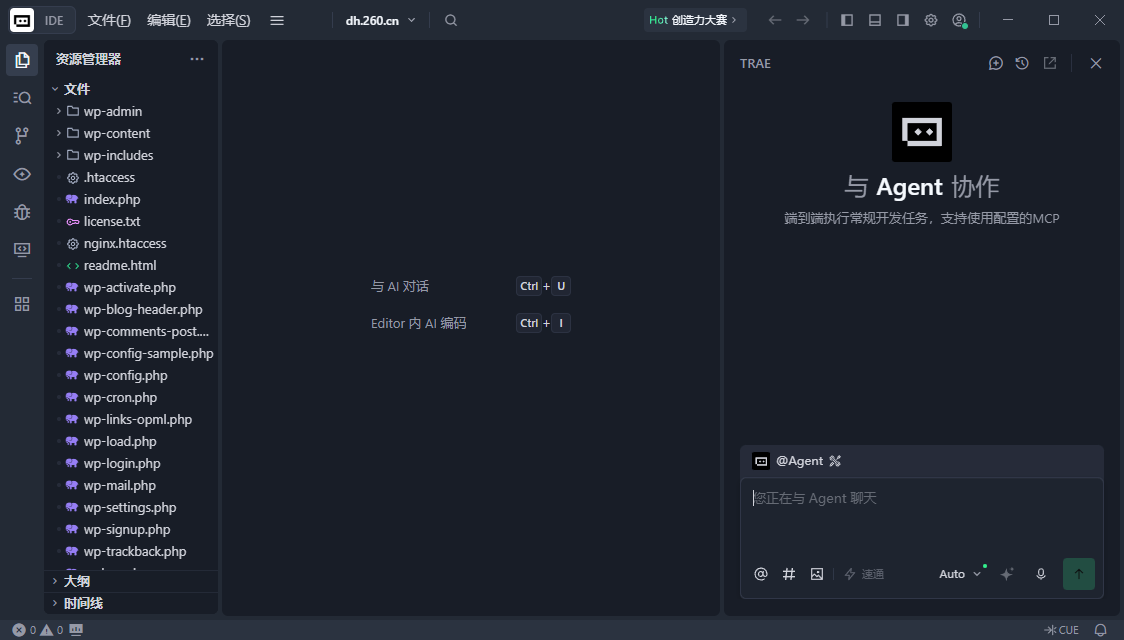Click the @Agent selector chip
The height and width of the screenshot is (640, 1124).
[796, 461]
